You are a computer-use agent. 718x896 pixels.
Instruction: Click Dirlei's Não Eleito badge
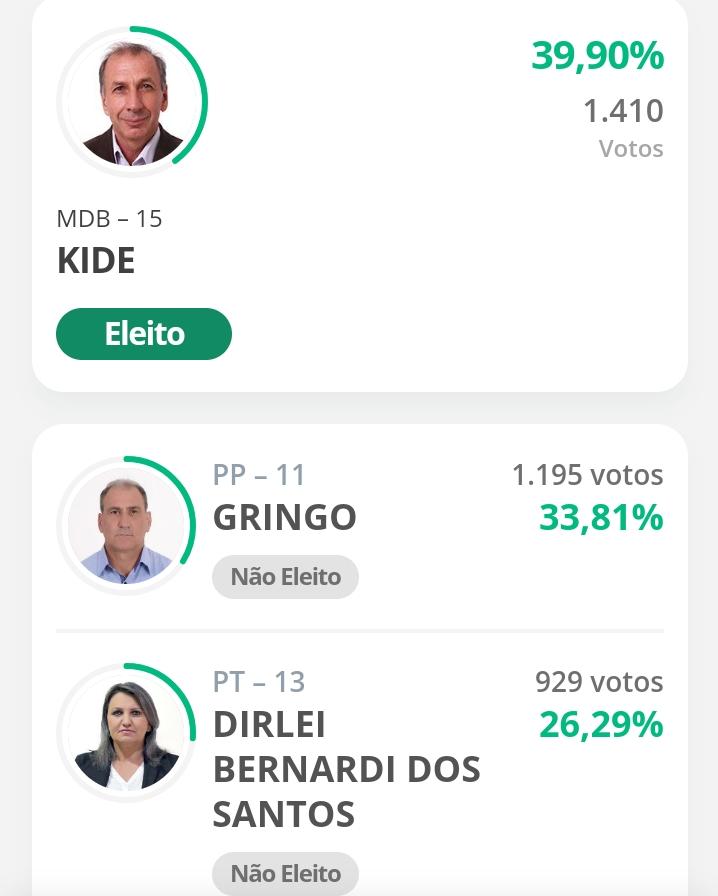285,873
